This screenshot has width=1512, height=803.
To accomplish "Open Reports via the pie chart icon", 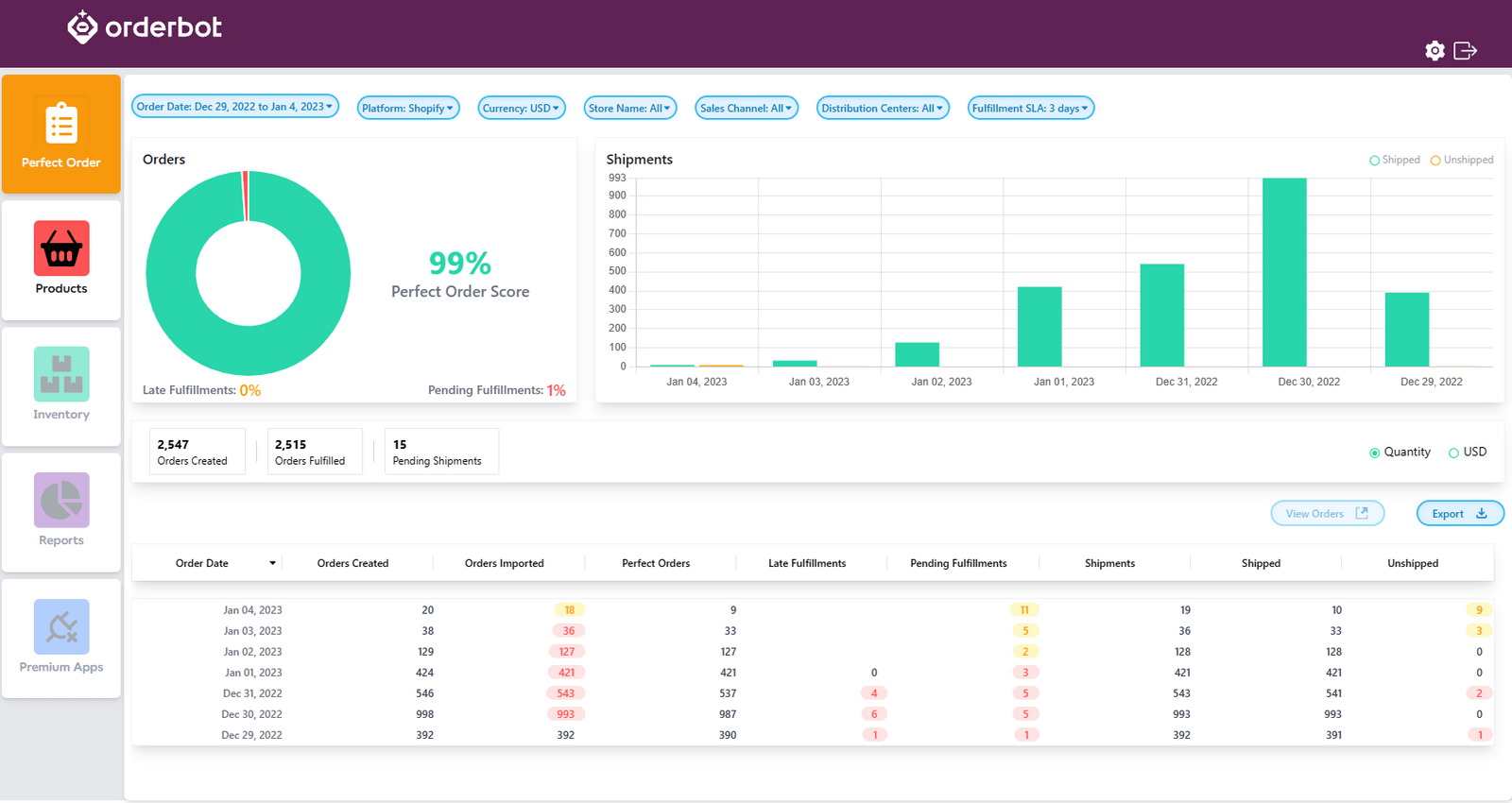I will coord(61,500).
